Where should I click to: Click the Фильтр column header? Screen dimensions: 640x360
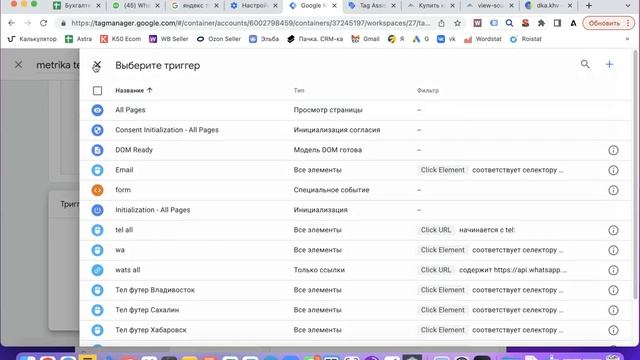[428, 90]
